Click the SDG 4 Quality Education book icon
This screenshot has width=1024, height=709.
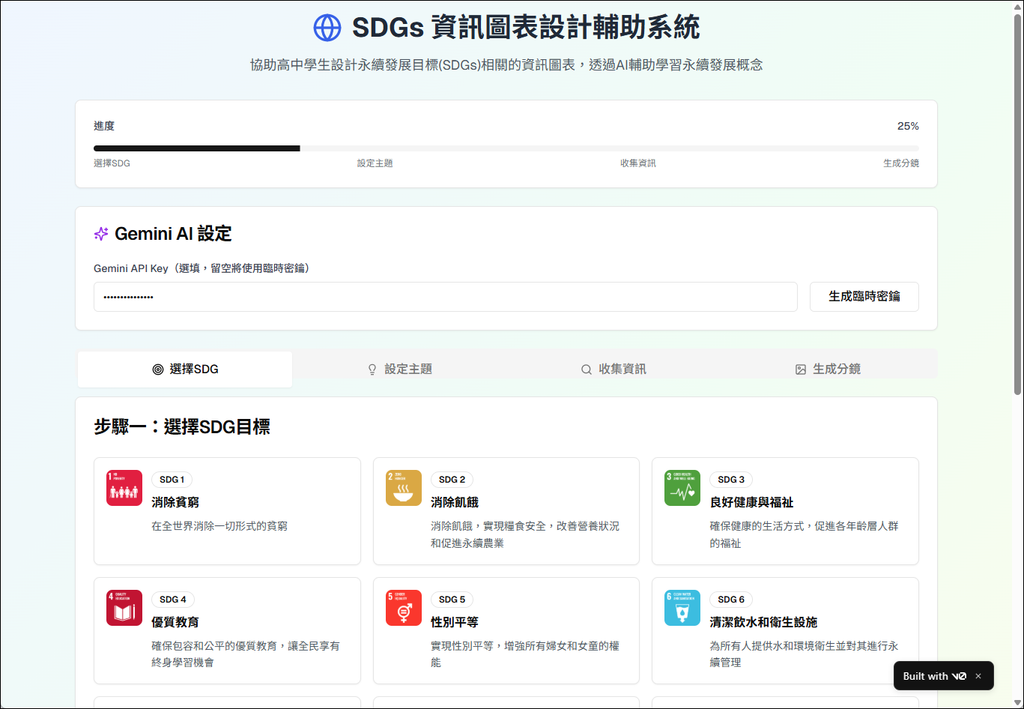124,608
